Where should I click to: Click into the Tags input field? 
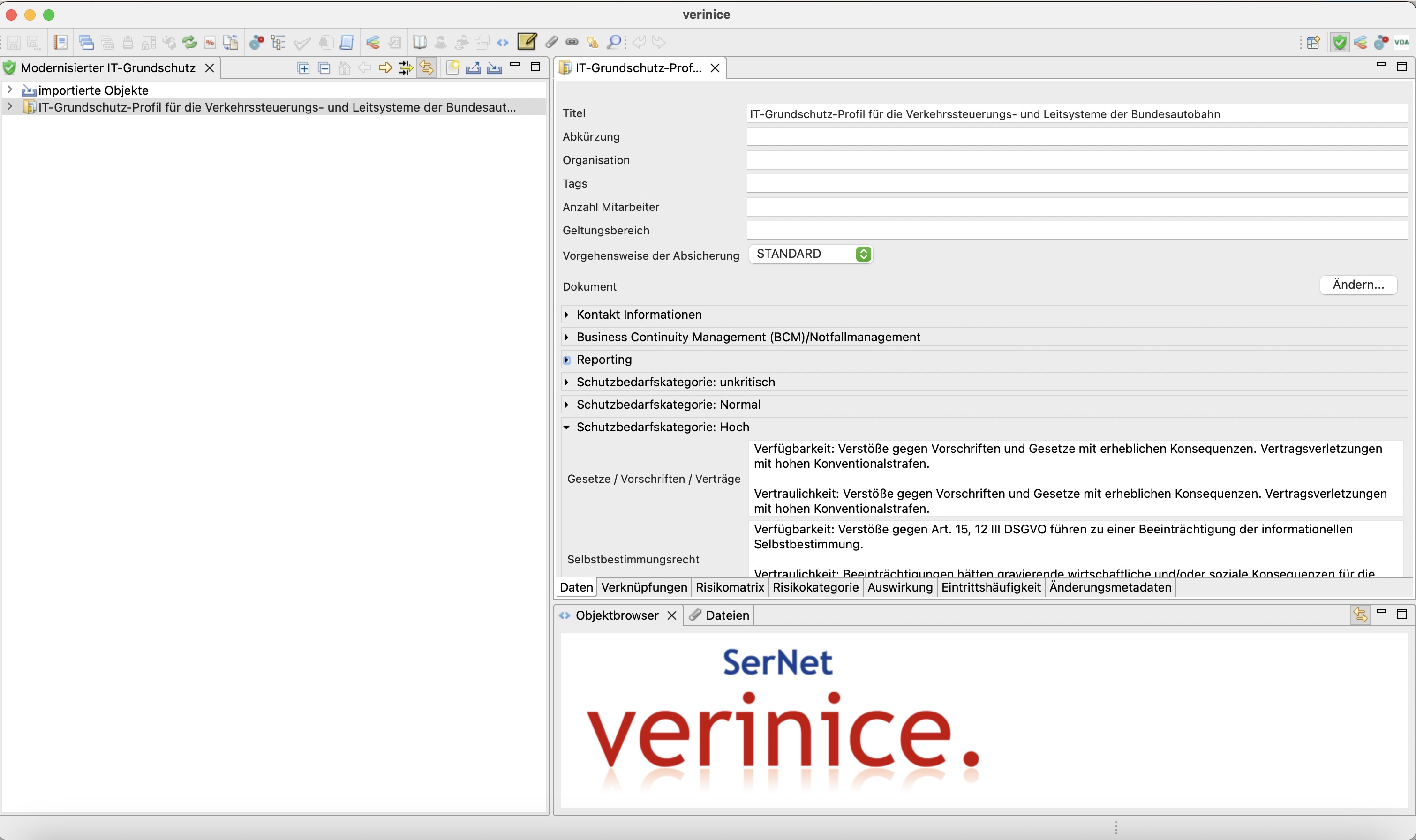(1077, 183)
